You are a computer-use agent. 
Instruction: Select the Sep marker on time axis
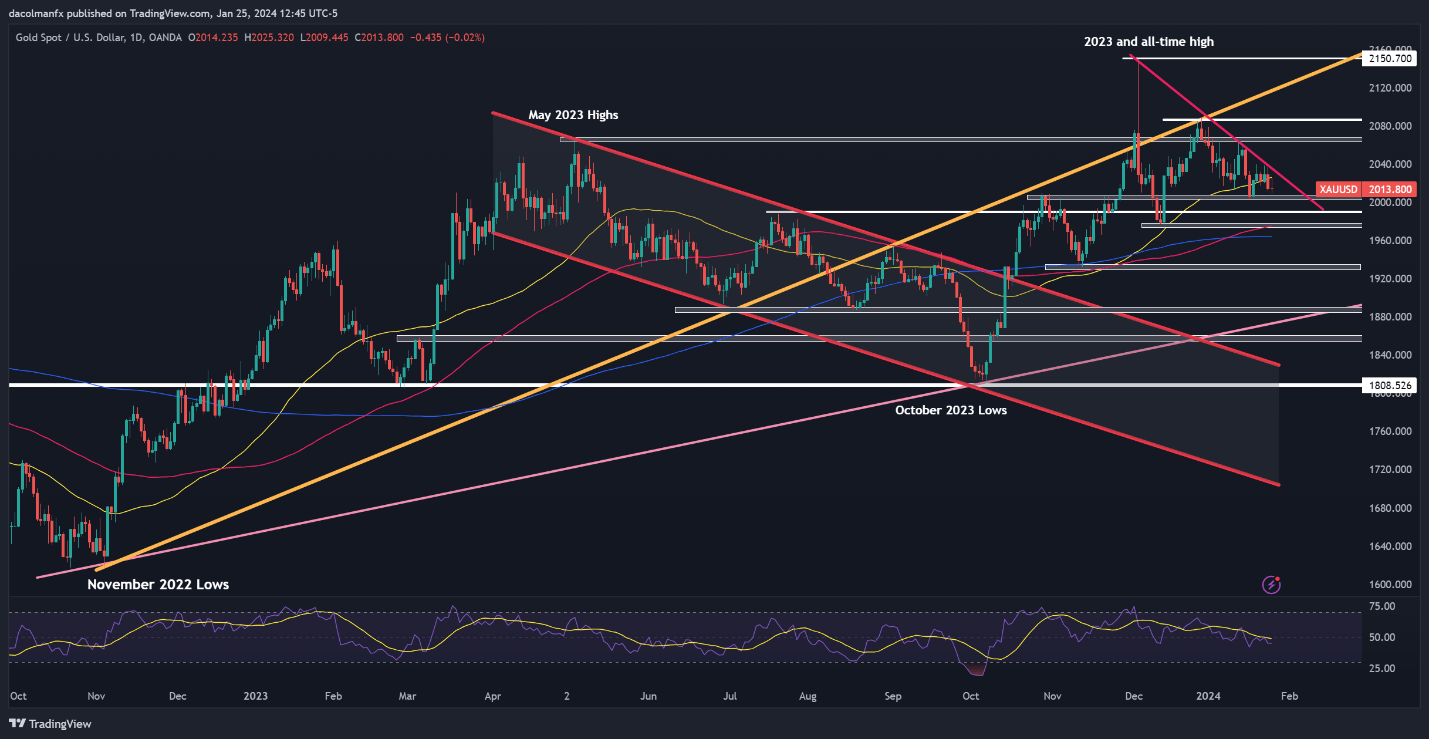(x=893, y=696)
